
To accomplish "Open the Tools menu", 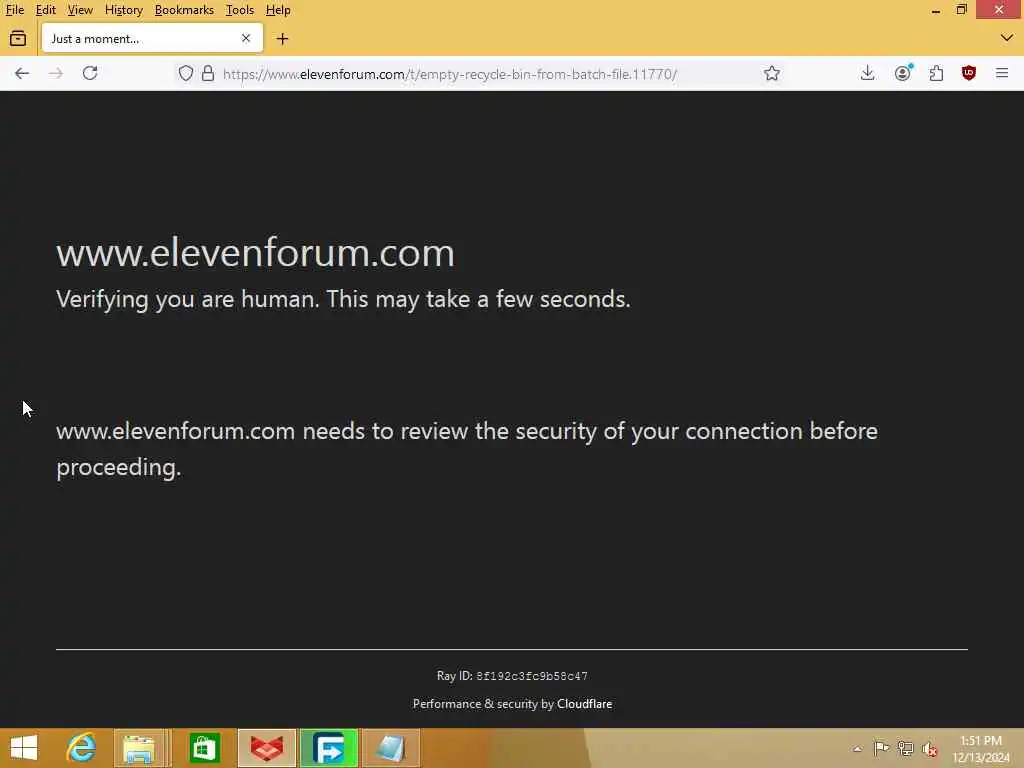I will [240, 10].
